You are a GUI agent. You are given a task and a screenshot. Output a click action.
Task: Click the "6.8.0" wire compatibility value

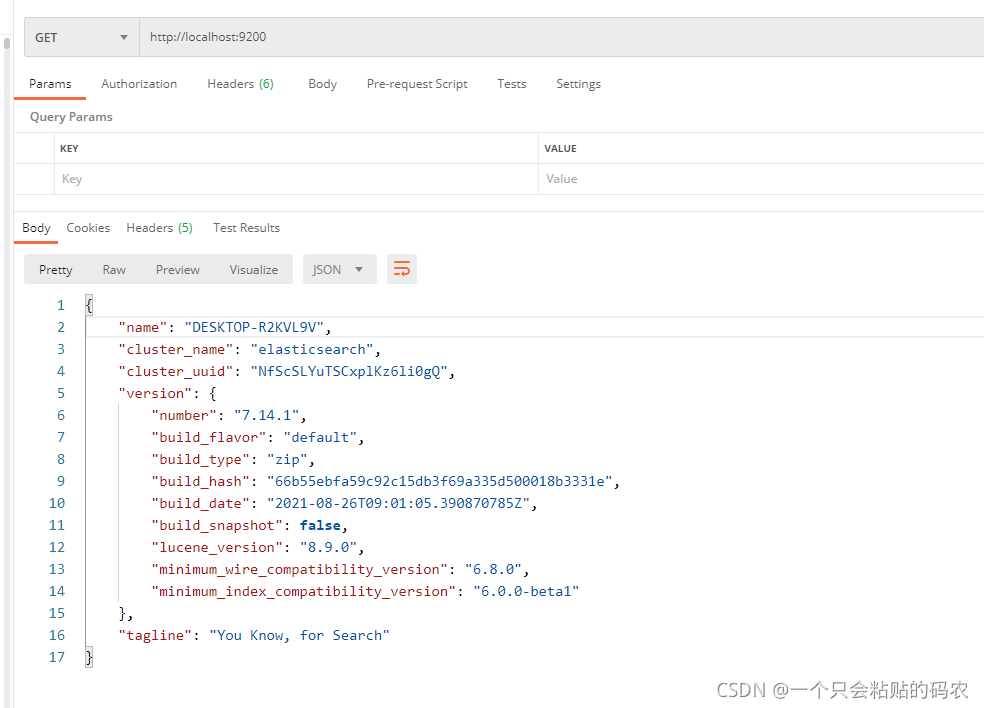click(x=493, y=569)
